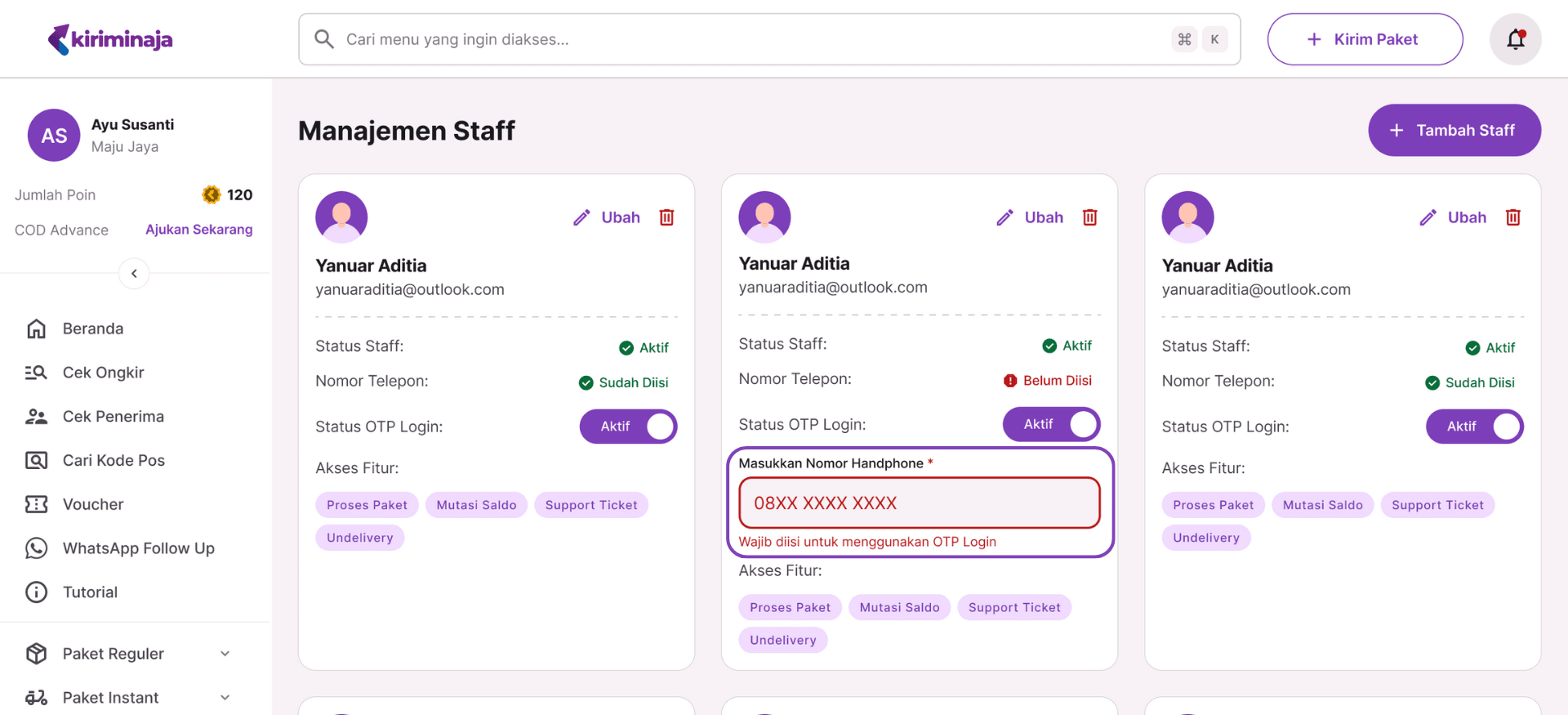Click the kiriminaja logo

pos(110,39)
